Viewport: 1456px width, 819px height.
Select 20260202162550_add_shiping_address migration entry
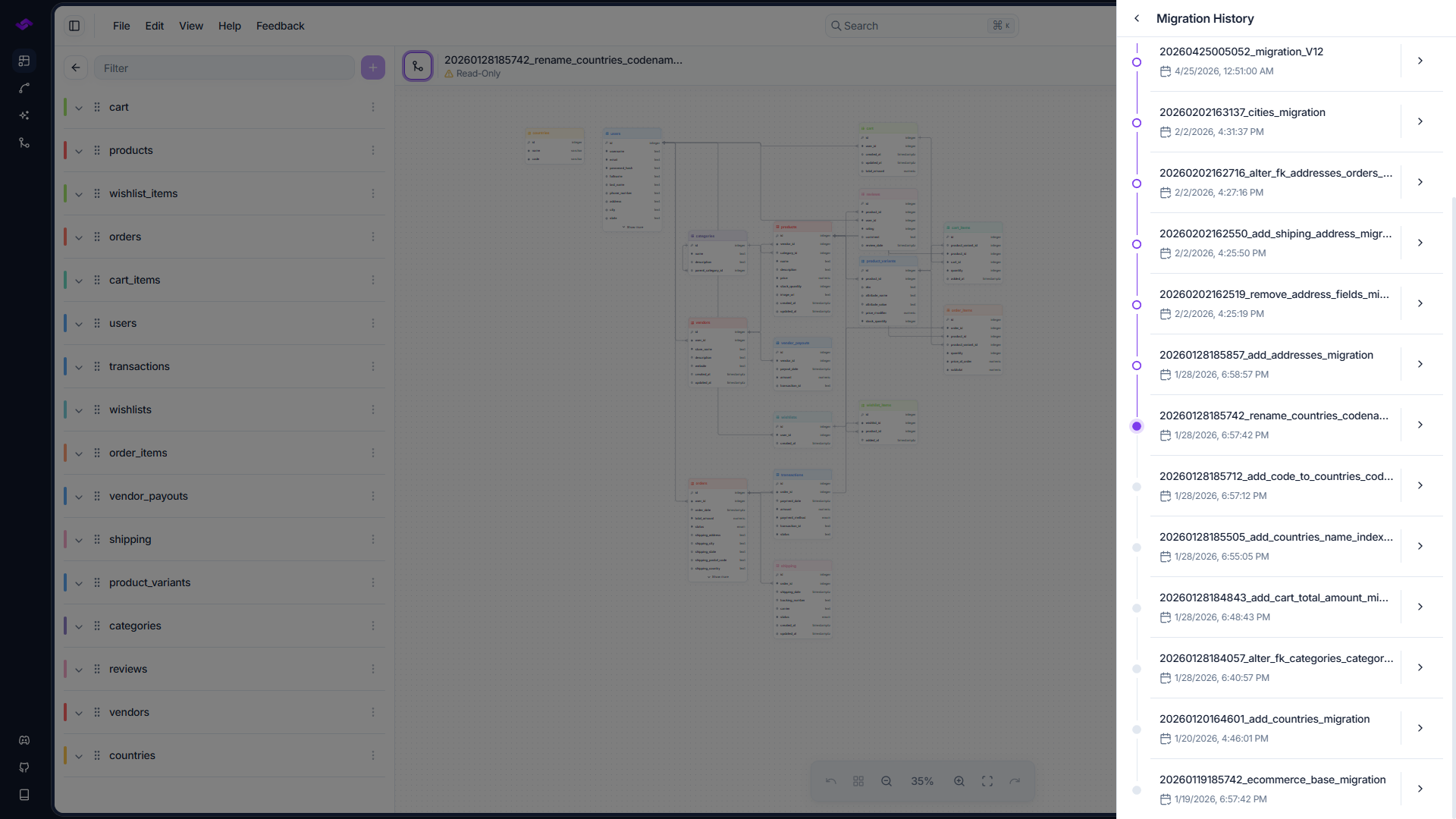(x=1276, y=243)
